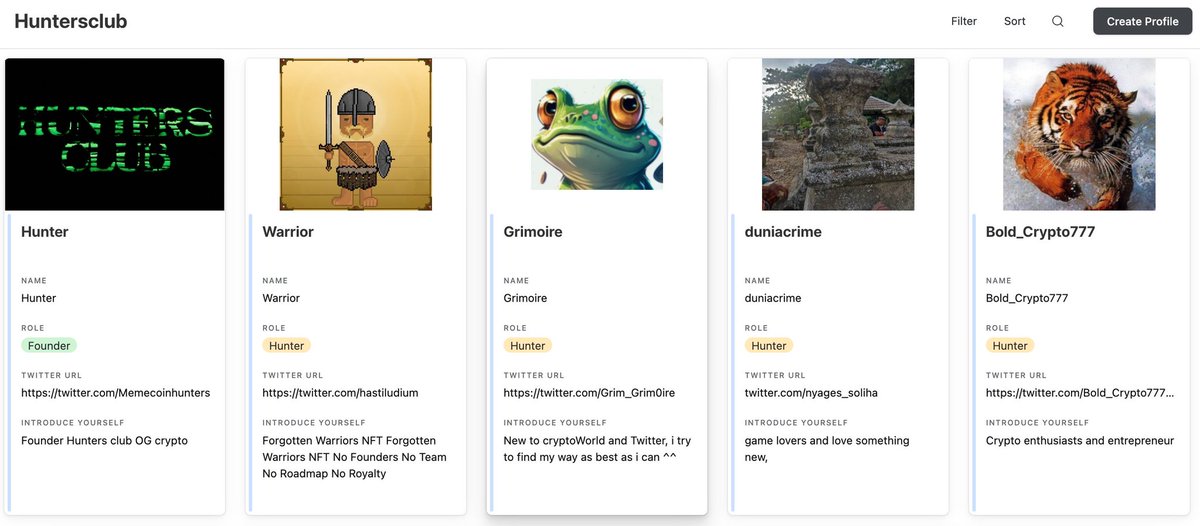Open the nyages_soliha Twitter link
Screen dimensions: 1200x526
click(811, 393)
